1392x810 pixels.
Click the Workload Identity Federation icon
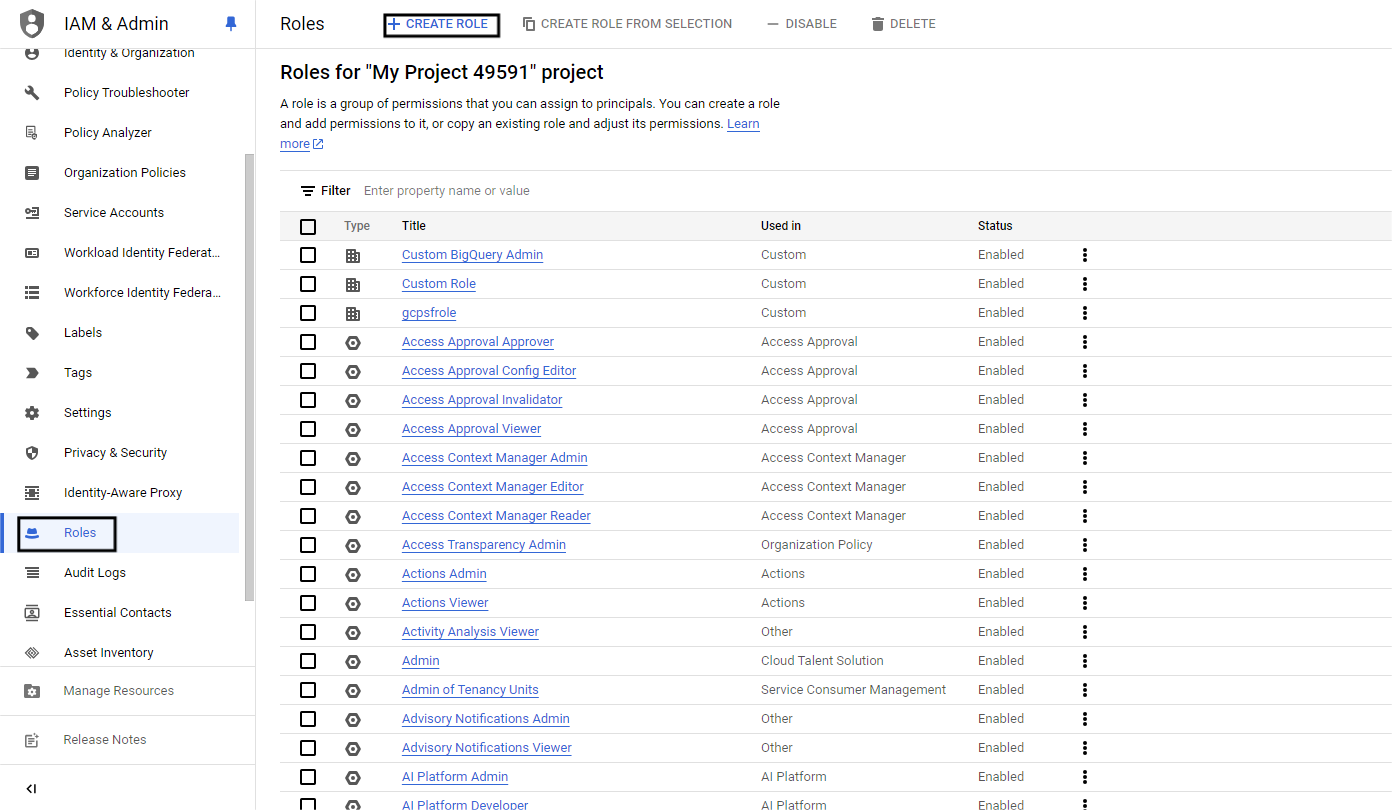(32, 253)
